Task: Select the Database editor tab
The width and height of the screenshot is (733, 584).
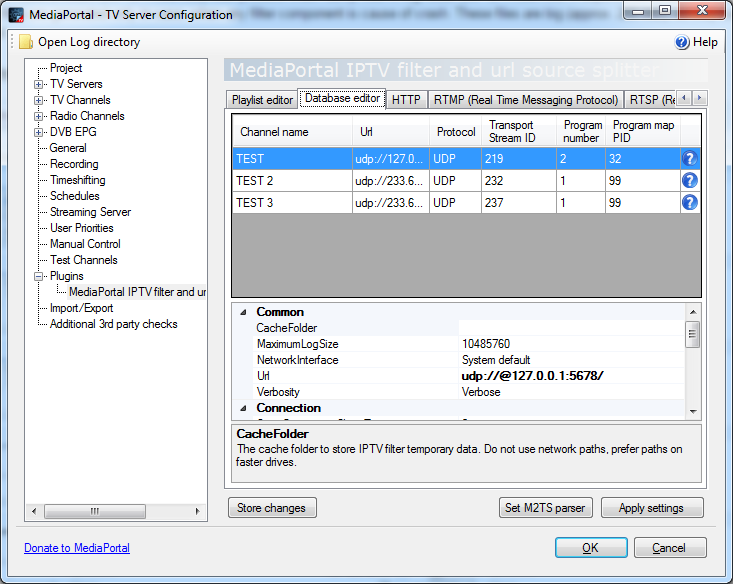Action: point(342,98)
